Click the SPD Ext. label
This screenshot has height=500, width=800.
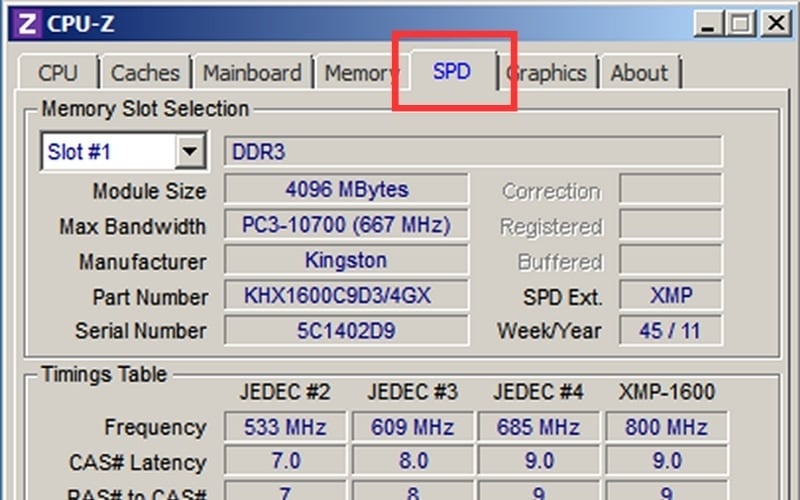pos(562,297)
